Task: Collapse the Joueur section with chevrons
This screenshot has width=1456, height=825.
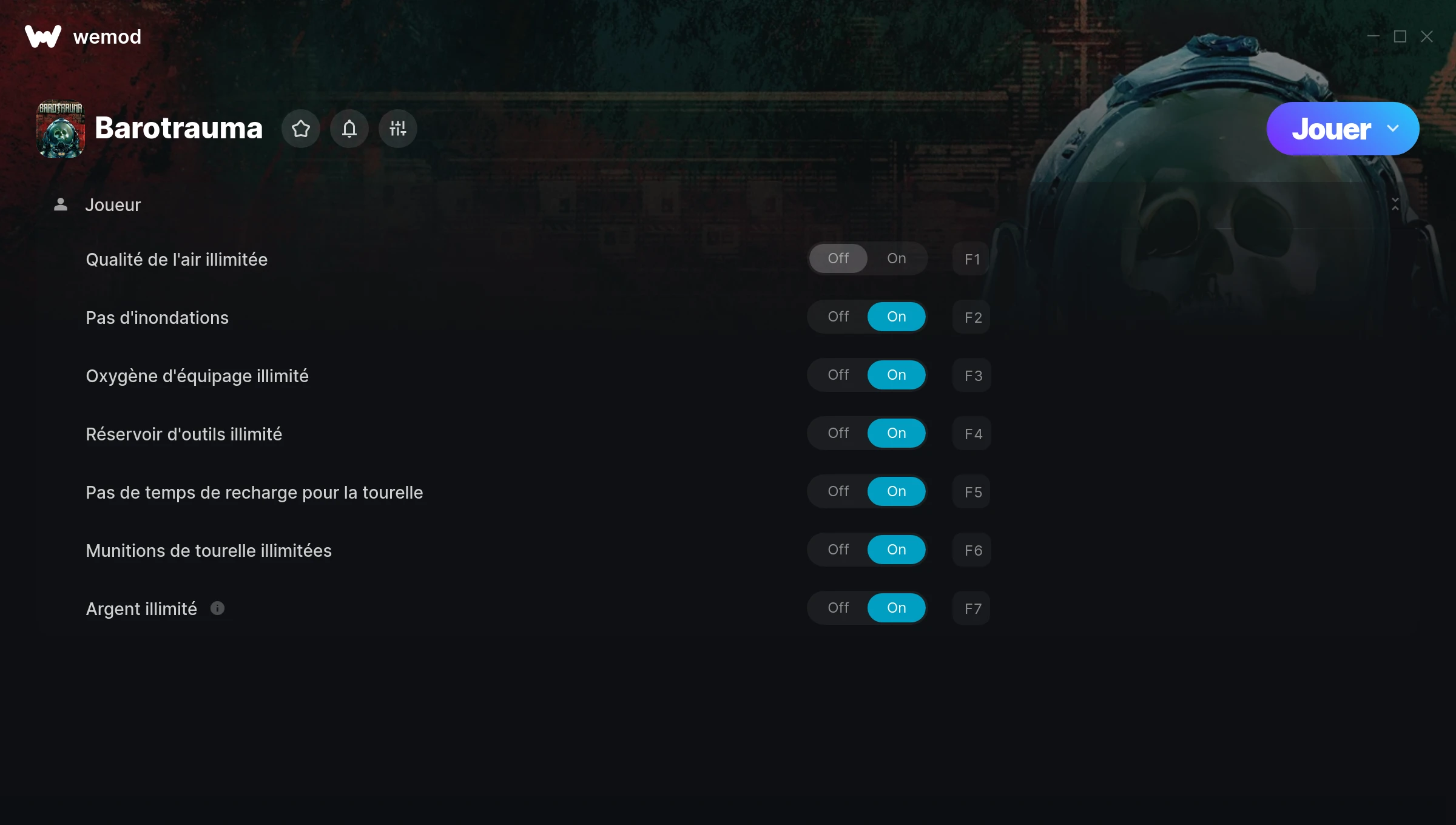Action: 1395,204
